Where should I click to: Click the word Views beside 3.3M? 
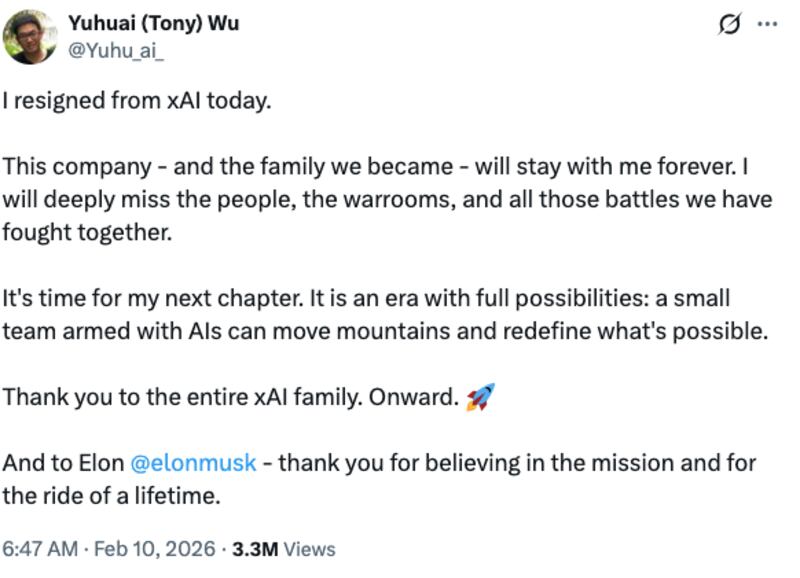310,549
